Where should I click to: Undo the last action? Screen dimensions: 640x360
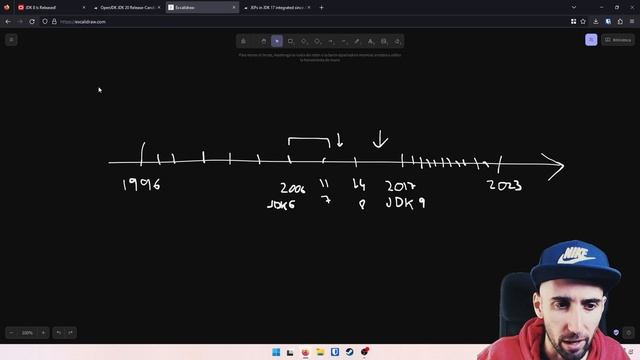[x=59, y=333]
